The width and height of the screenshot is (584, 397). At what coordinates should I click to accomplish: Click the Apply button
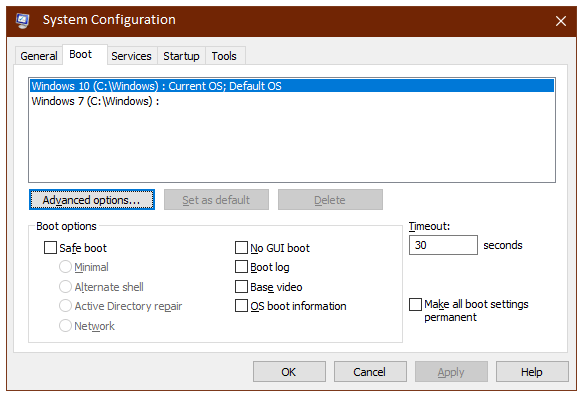click(x=451, y=372)
